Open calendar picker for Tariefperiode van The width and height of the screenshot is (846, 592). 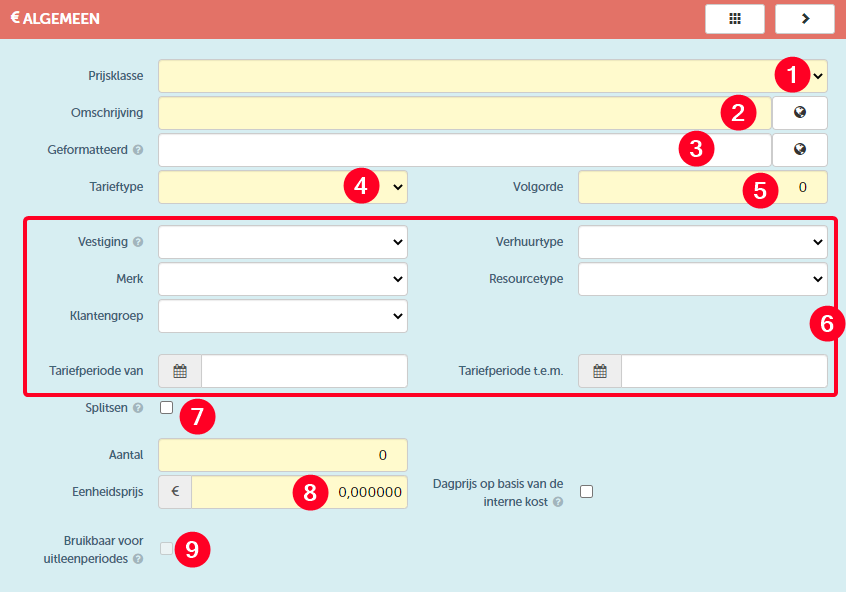[x=180, y=371]
